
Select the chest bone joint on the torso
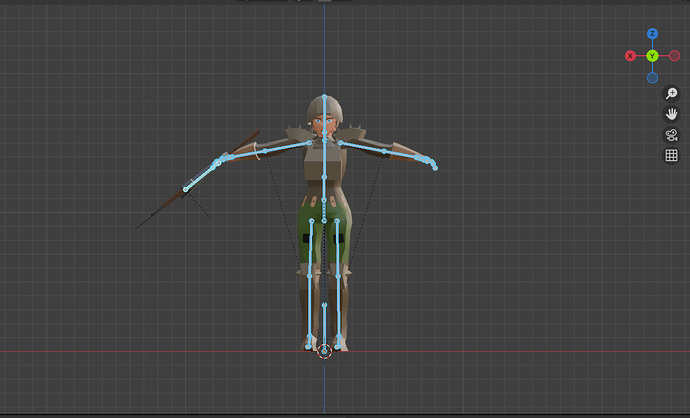tap(324, 177)
